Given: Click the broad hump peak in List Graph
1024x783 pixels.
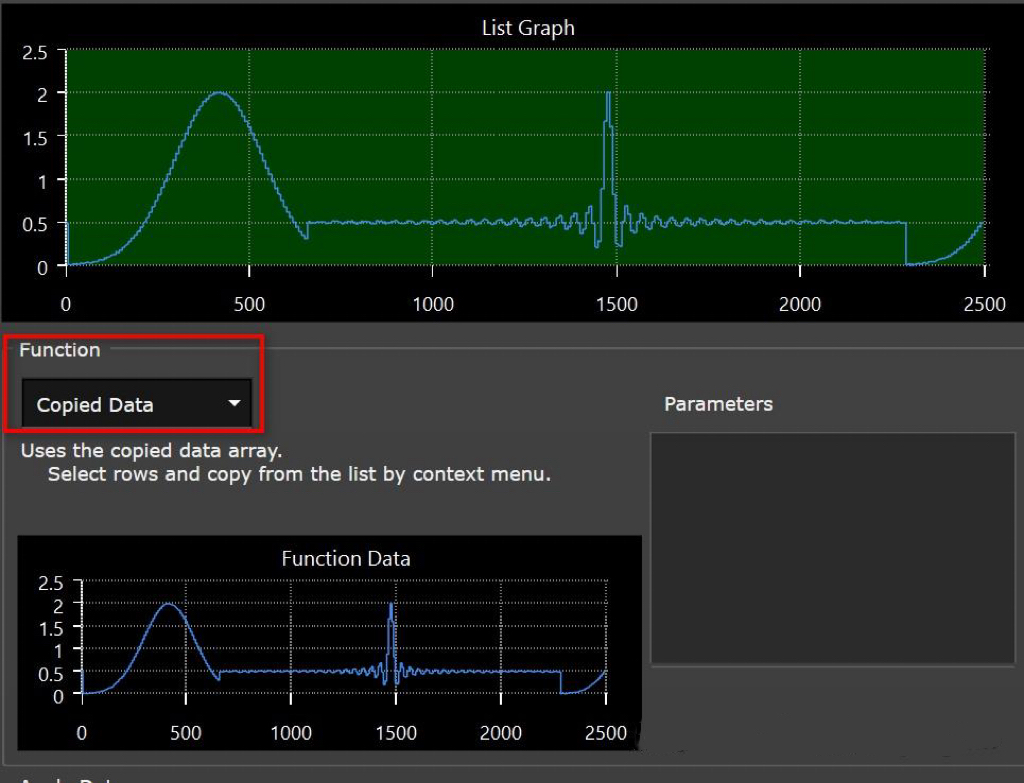Looking at the screenshot, I should point(218,94).
